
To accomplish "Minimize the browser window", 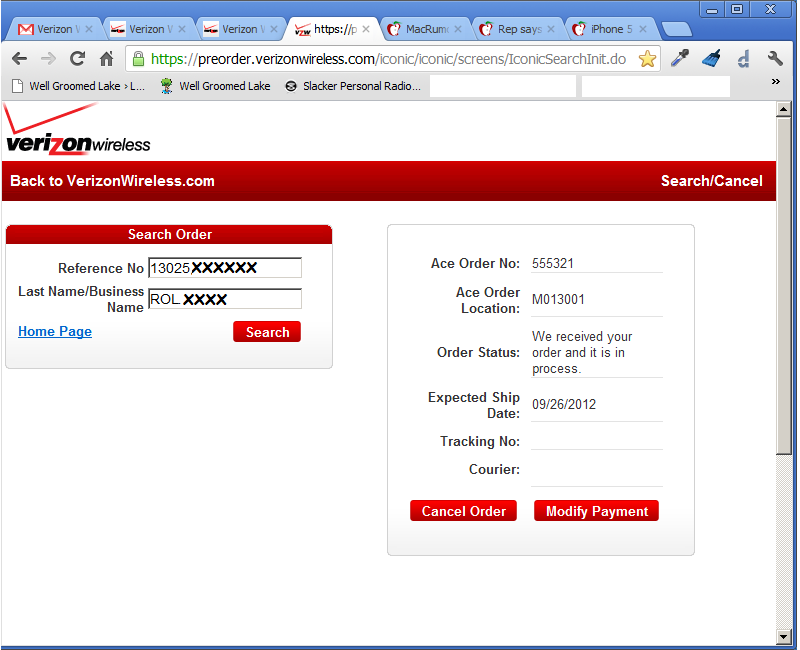I will (x=712, y=9).
